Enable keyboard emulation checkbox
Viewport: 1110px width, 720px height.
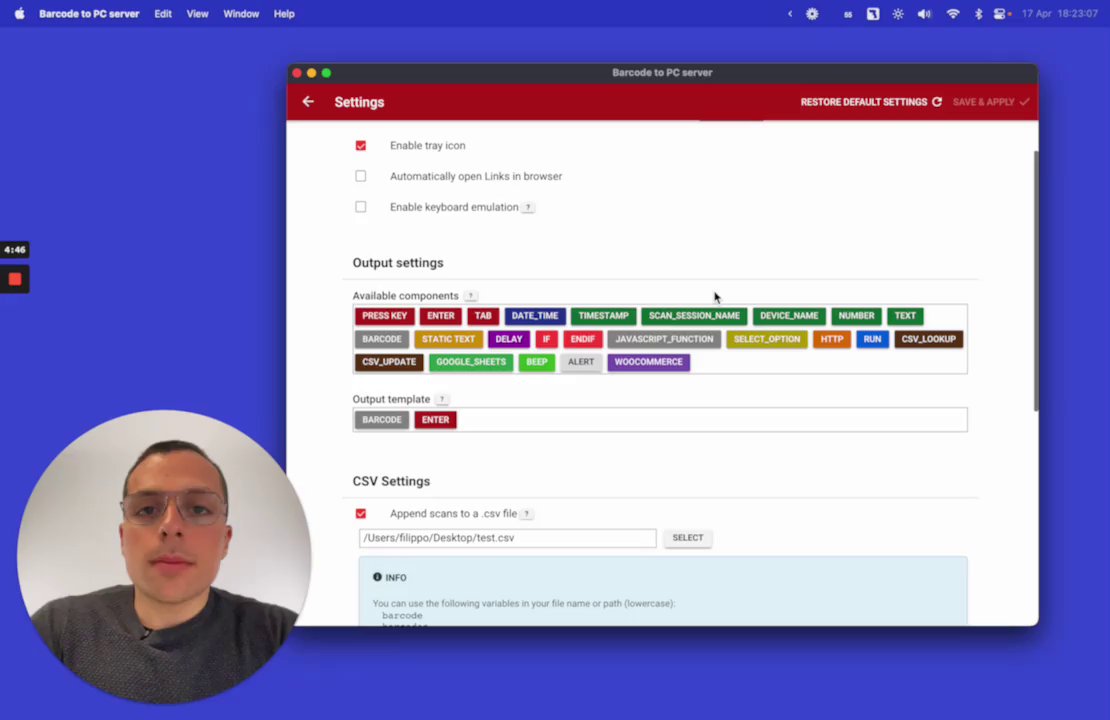(361, 207)
